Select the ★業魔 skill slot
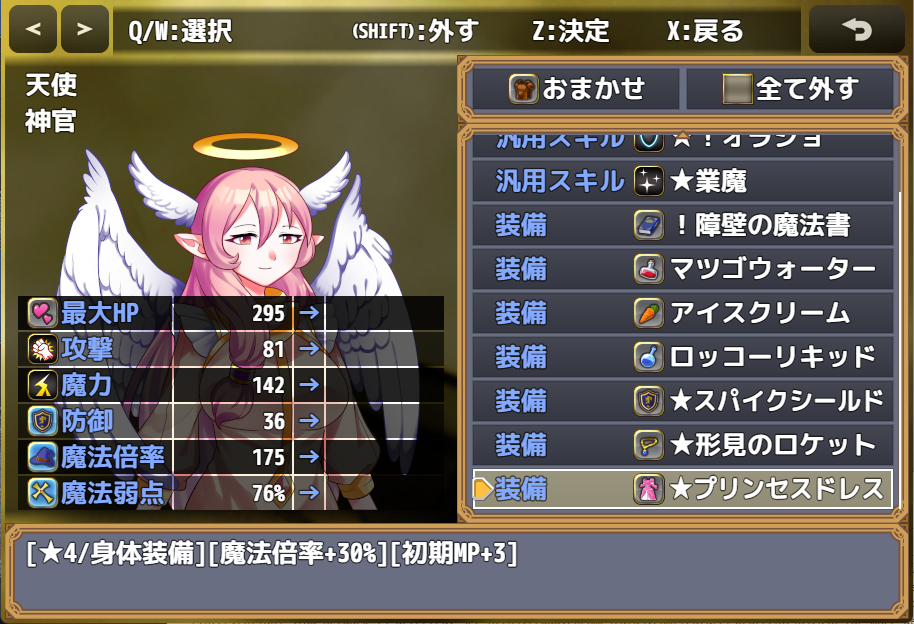 [683, 181]
